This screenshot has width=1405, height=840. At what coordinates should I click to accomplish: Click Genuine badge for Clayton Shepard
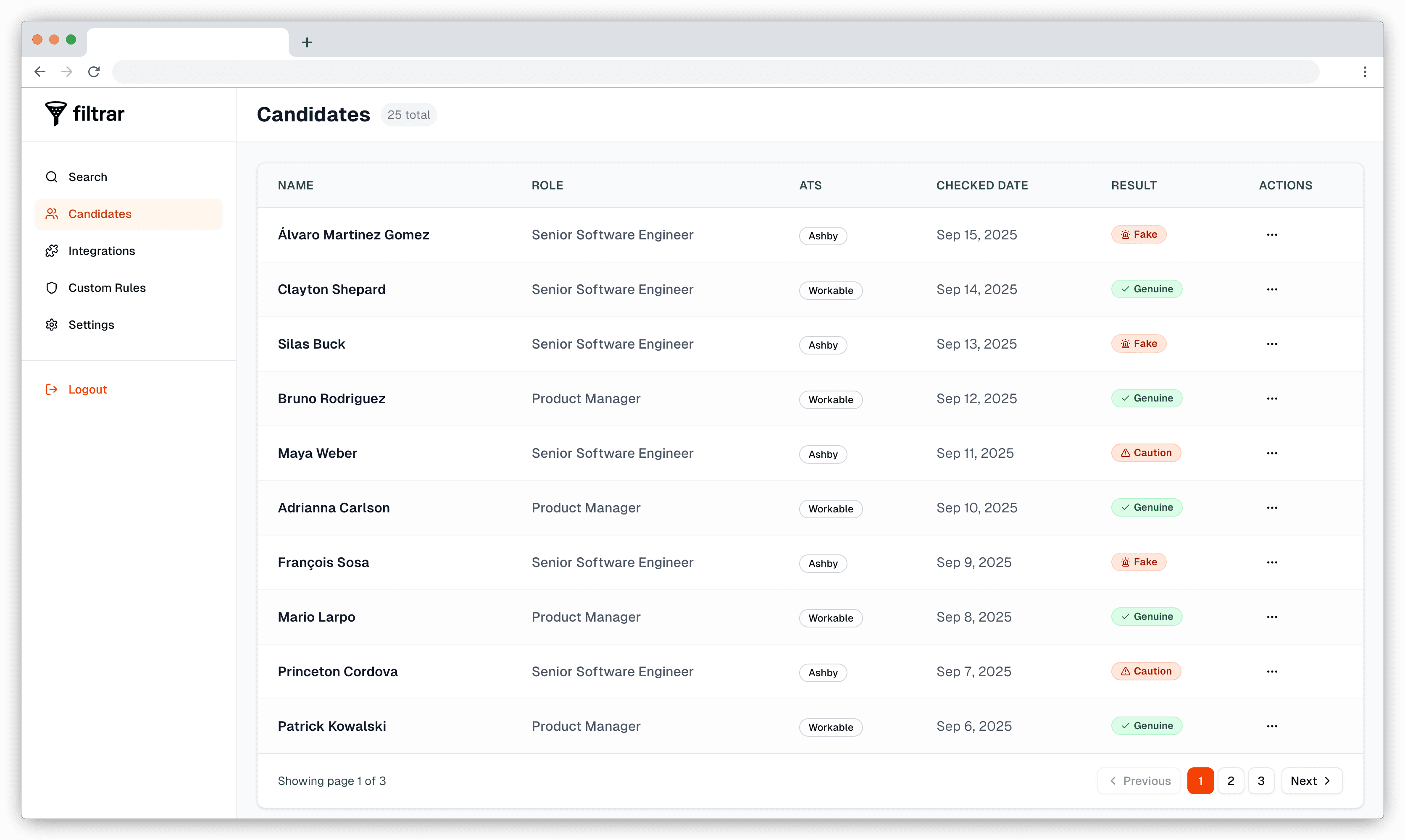pos(1146,289)
